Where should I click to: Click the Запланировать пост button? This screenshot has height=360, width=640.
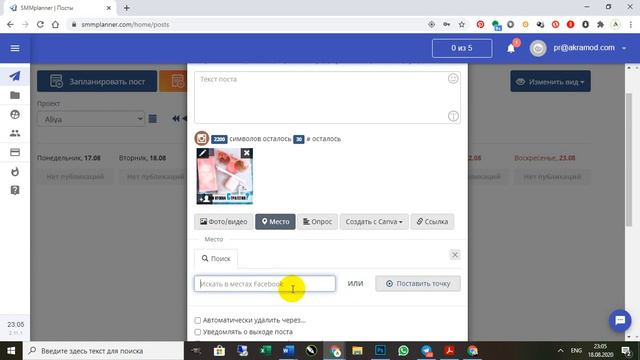click(97, 82)
